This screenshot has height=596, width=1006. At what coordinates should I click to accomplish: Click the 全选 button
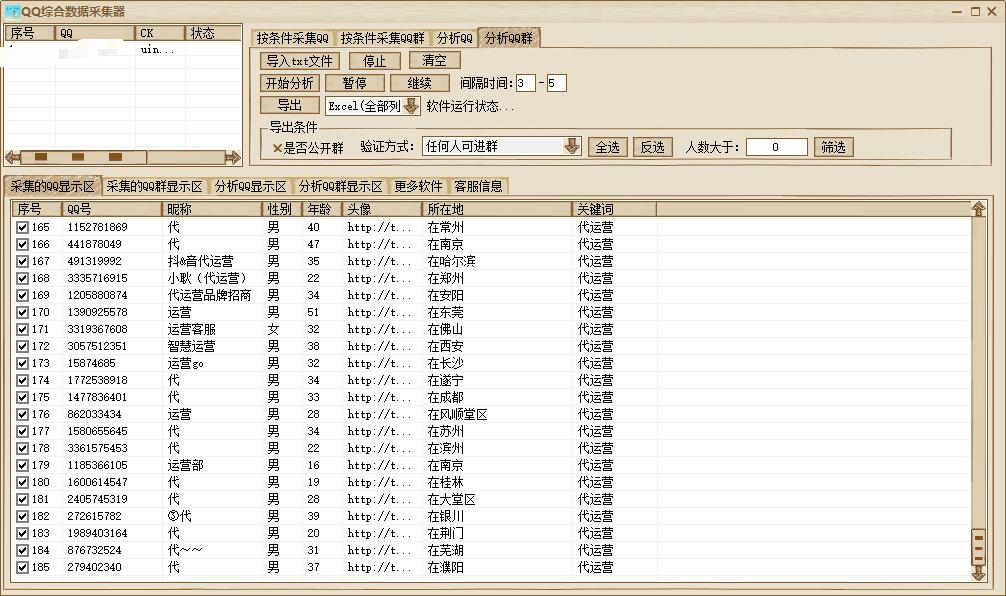pos(607,147)
